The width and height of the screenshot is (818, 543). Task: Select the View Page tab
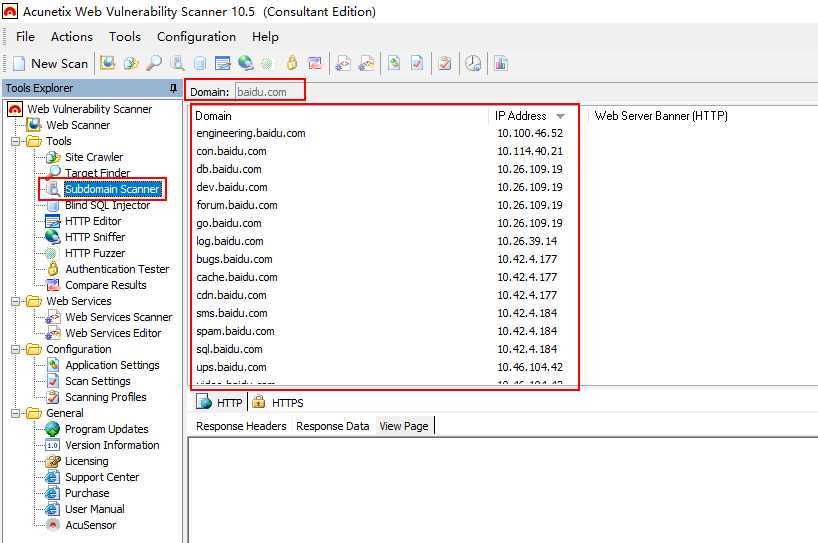point(404,426)
